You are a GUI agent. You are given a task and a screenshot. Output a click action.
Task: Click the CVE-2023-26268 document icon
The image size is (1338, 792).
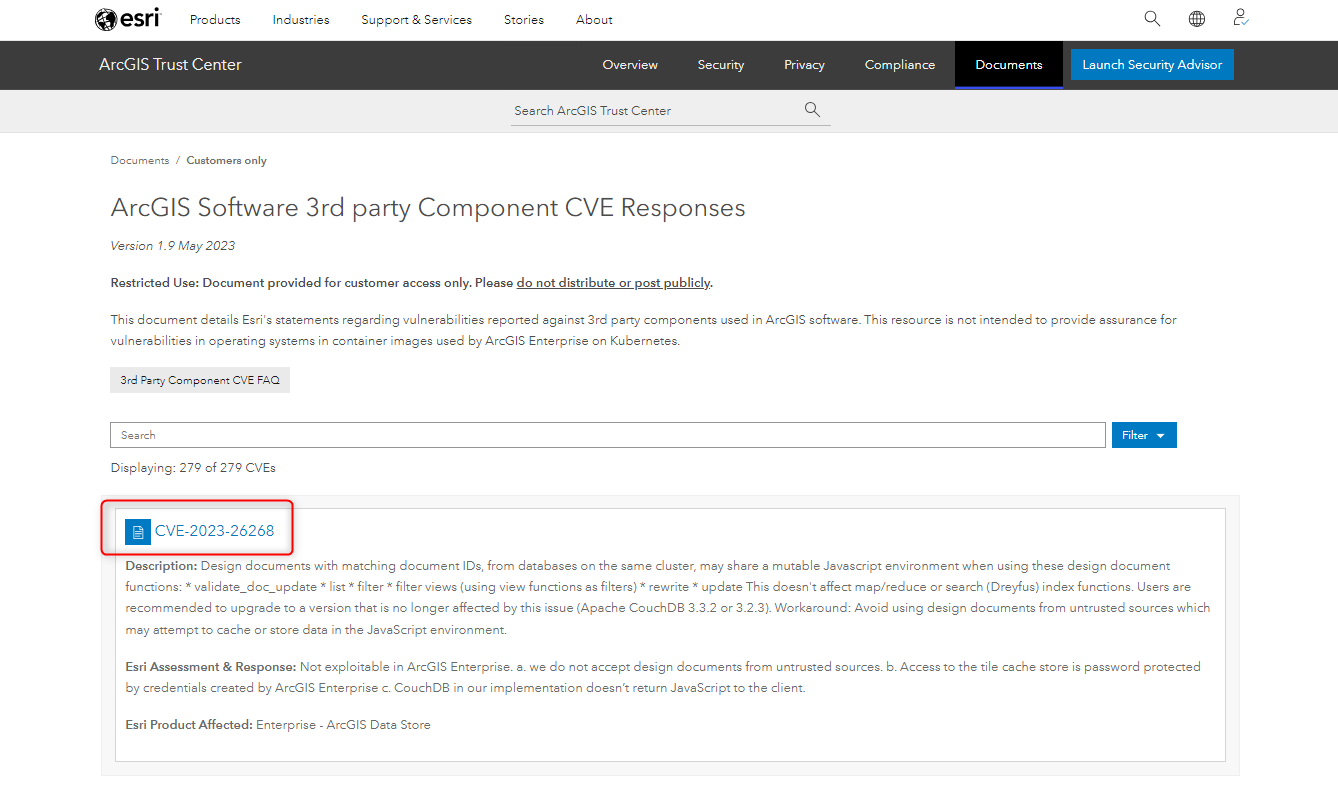(138, 532)
